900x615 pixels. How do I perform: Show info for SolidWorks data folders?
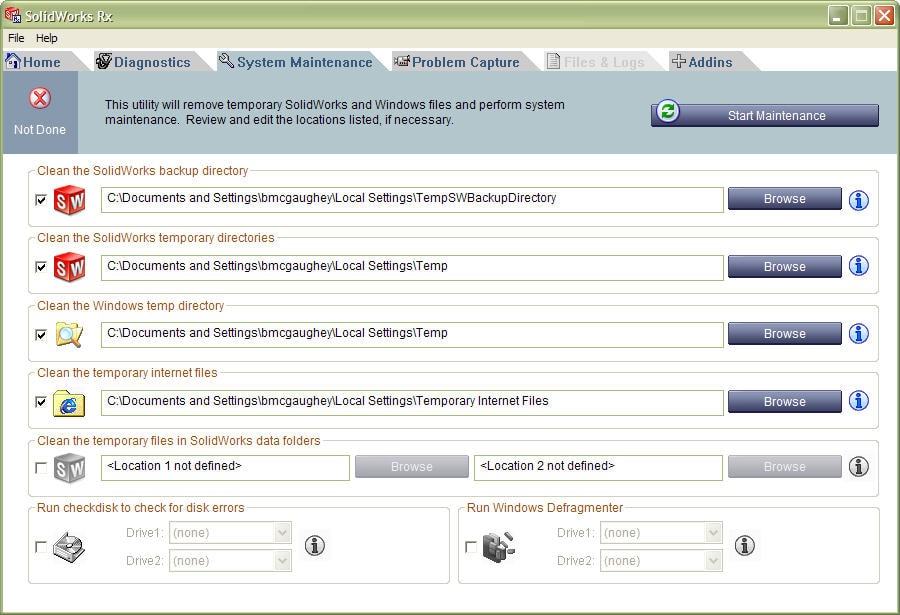coord(859,466)
